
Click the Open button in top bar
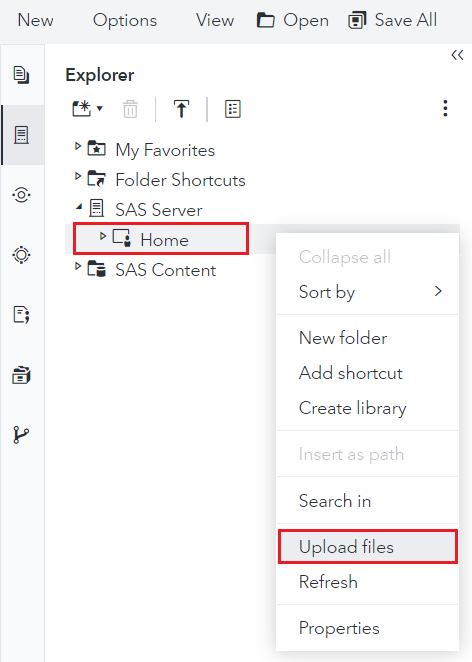[293, 20]
